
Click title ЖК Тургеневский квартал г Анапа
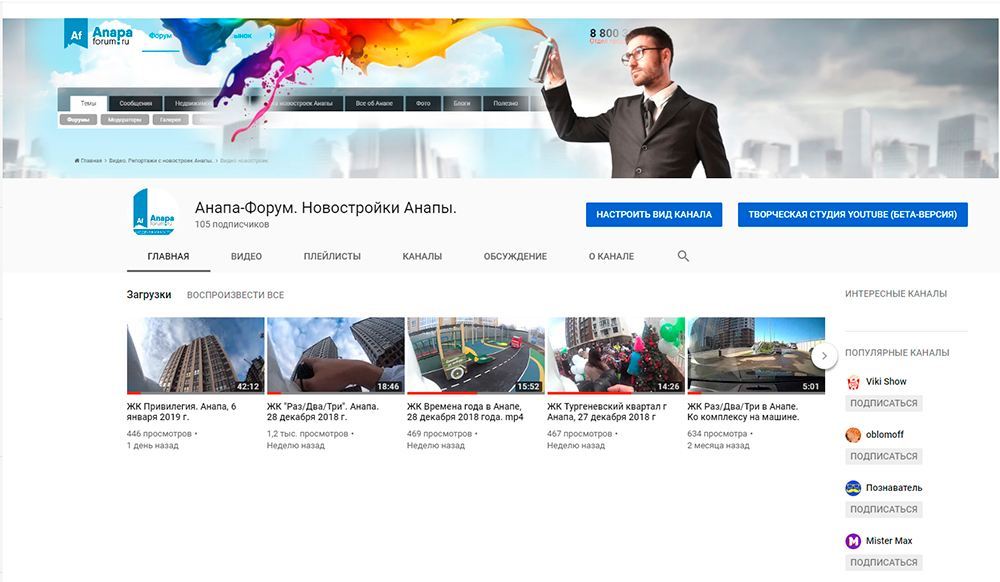(607, 412)
